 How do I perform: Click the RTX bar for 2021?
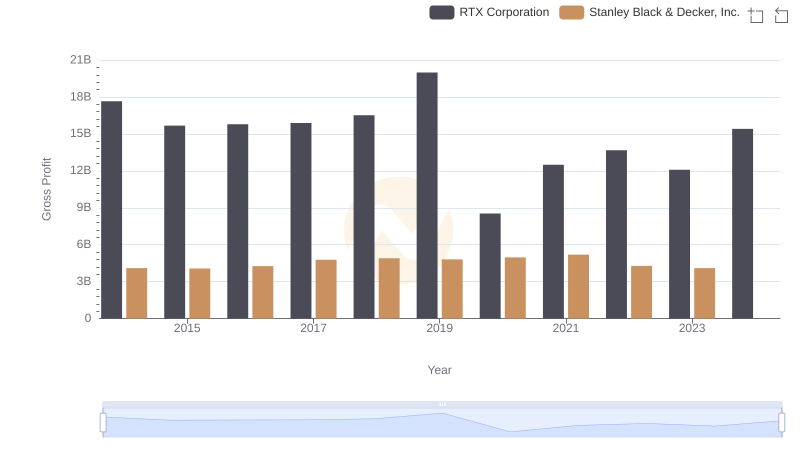[554, 242]
